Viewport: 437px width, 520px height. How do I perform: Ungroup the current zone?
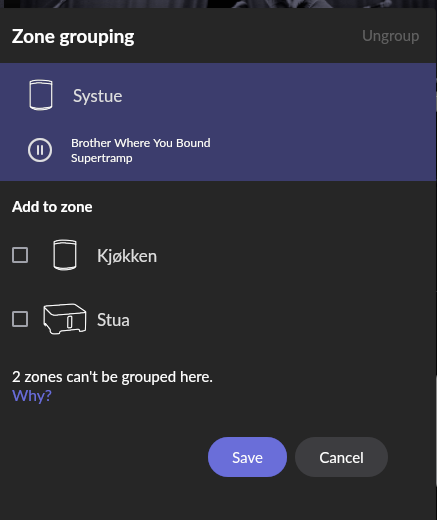pos(391,36)
